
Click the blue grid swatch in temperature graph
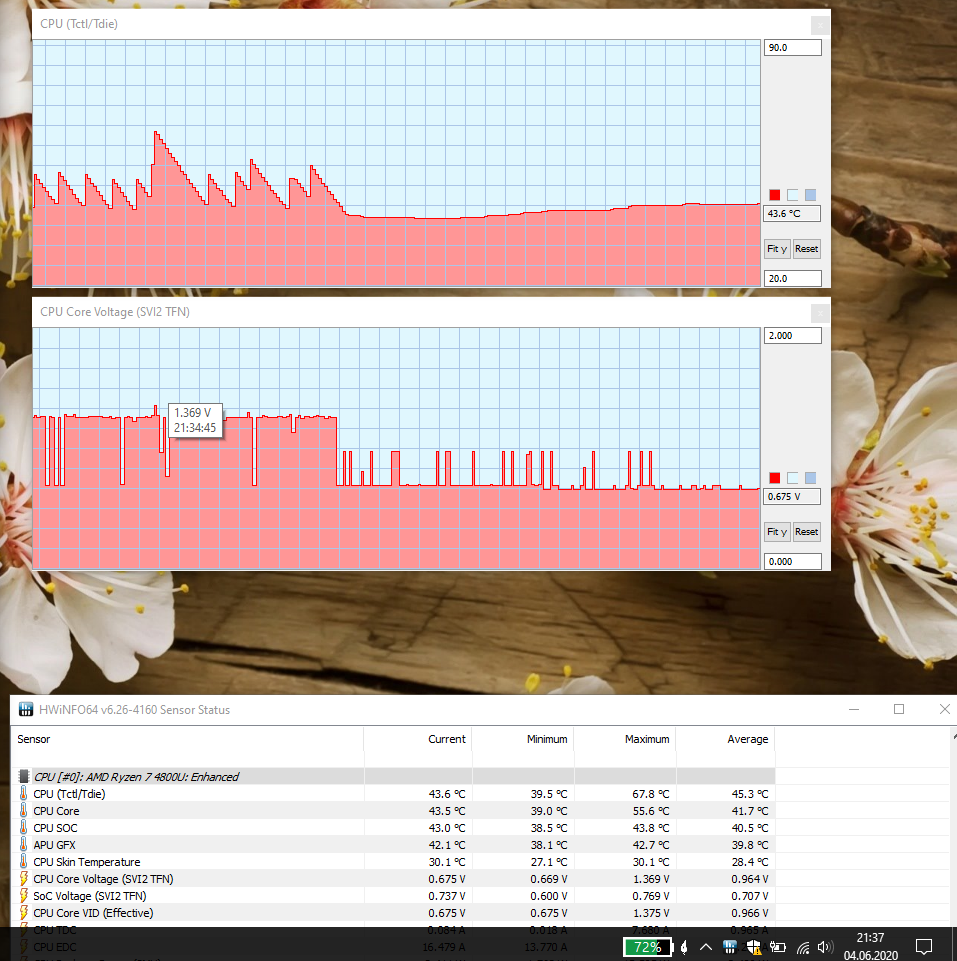point(810,195)
